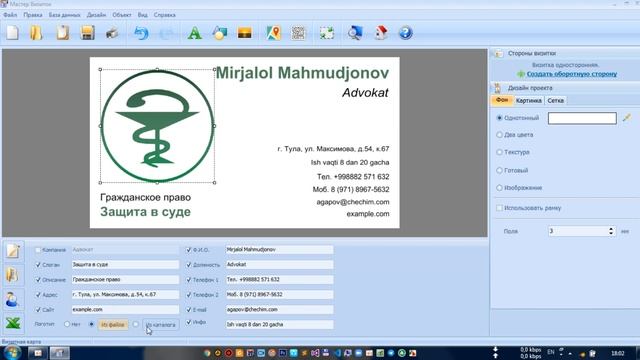Add text with the green letter A tool

click(x=195, y=33)
